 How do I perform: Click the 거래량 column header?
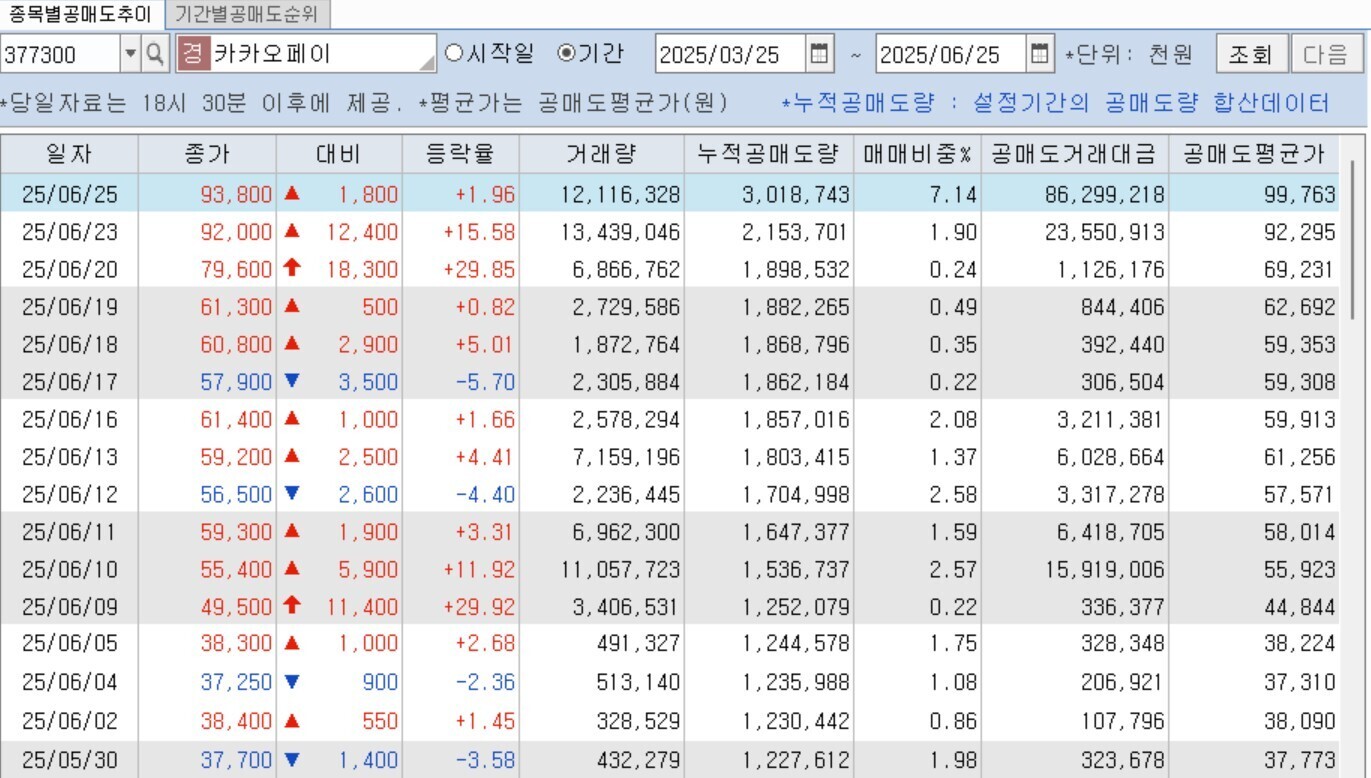602,154
